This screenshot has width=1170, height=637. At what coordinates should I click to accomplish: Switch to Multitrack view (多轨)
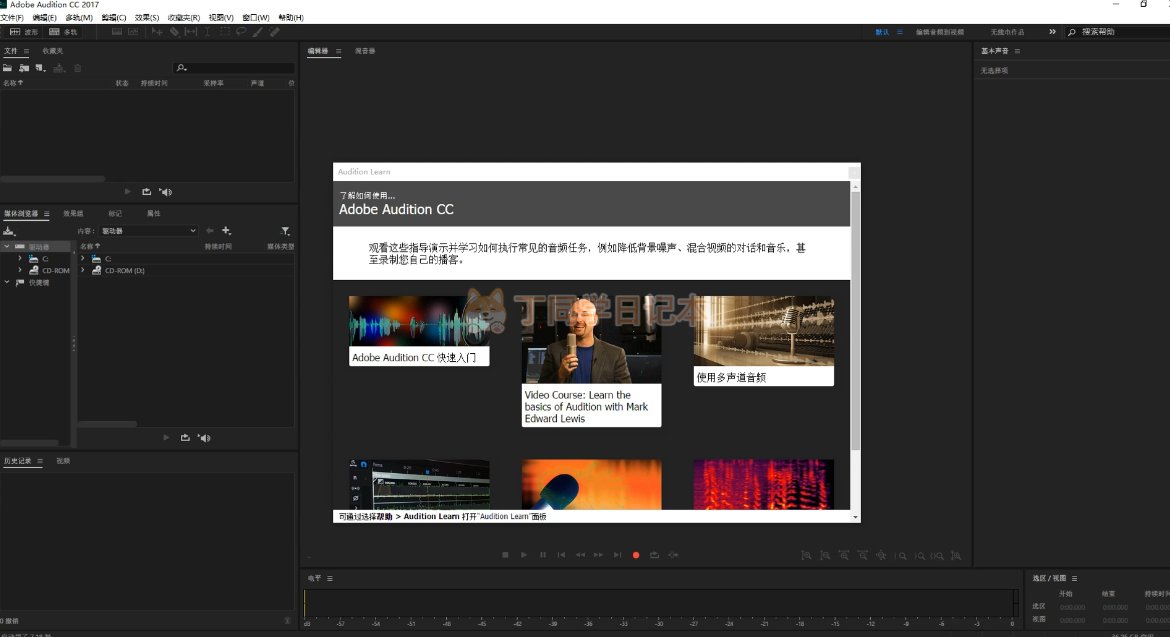pyautogui.click(x=64, y=32)
